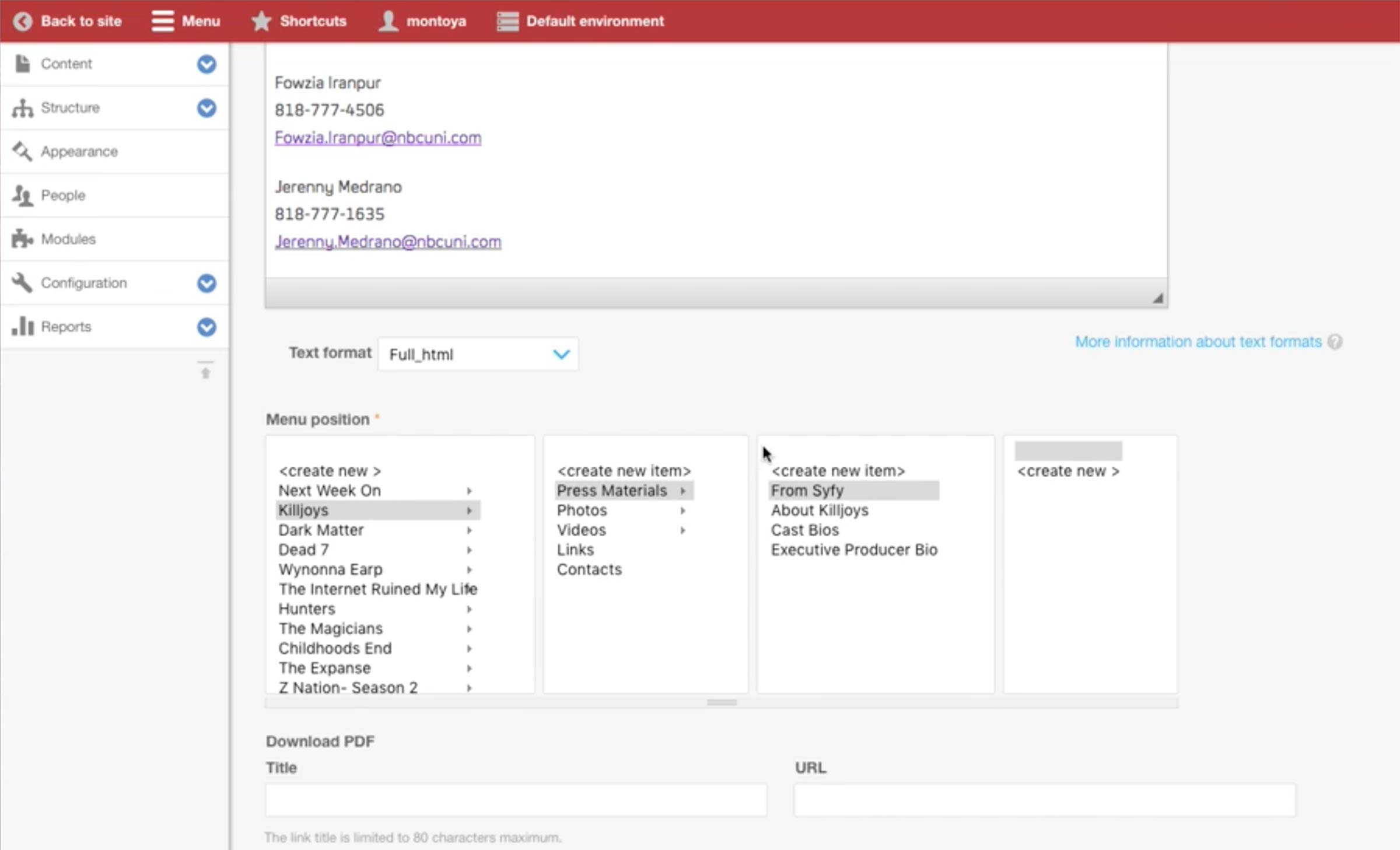Expand the Structure sidebar chevron
The width and height of the screenshot is (1400, 850).
pos(206,108)
